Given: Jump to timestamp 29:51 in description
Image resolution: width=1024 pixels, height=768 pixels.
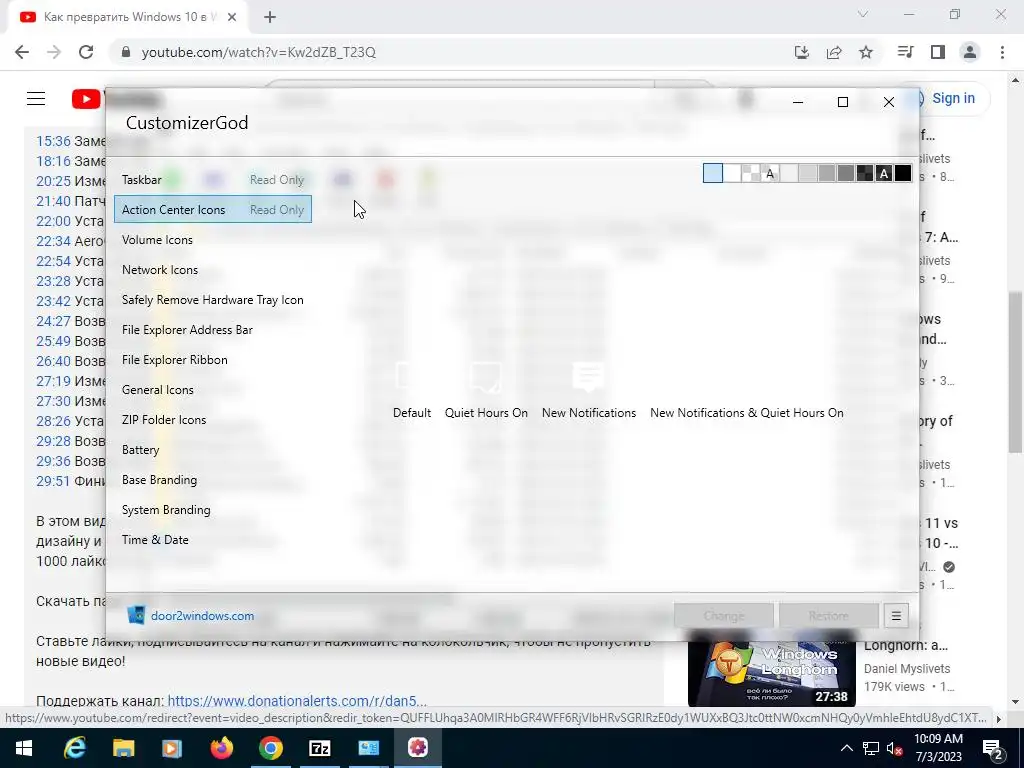Looking at the screenshot, I should coord(53,481).
